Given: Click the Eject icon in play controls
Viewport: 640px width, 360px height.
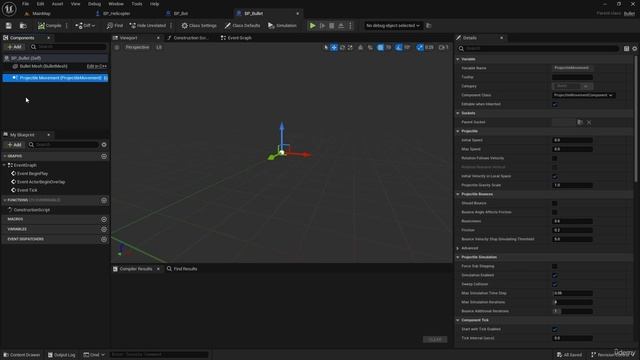Looking at the screenshot, I should click(341, 26).
